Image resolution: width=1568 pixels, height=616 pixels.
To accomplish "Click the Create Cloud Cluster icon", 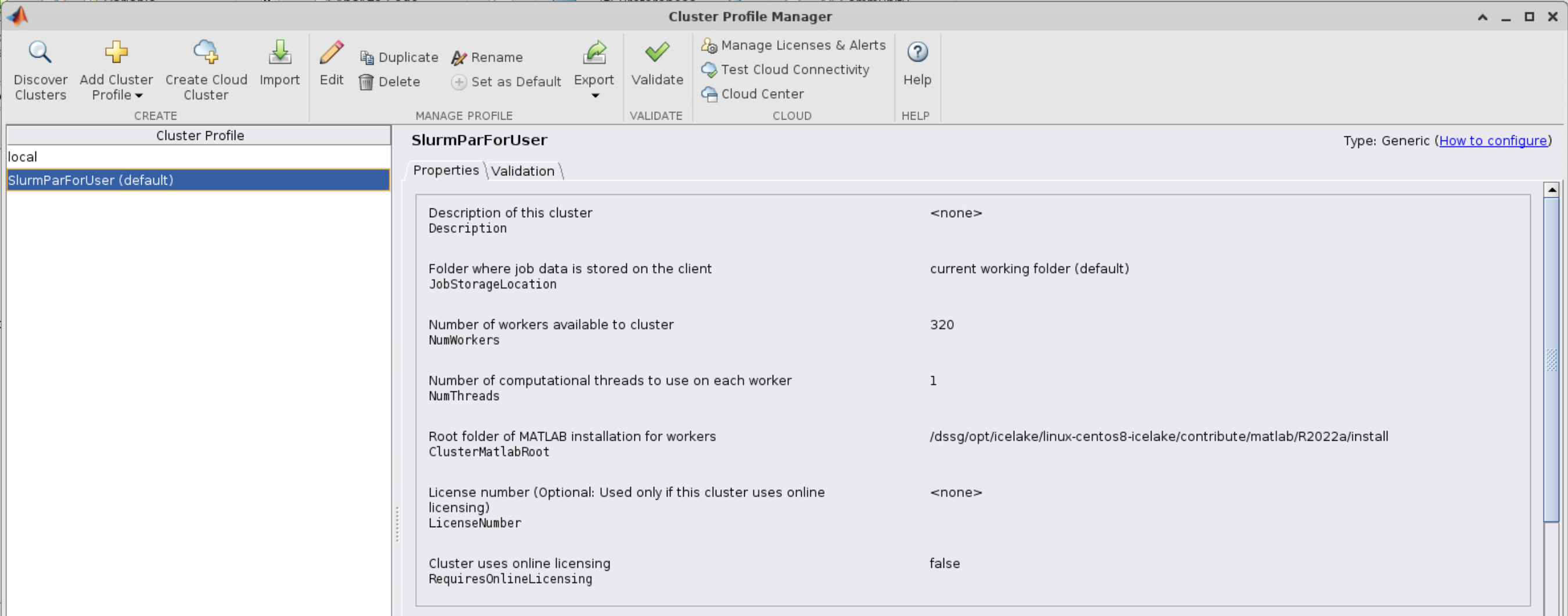I will (x=206, y=52).
